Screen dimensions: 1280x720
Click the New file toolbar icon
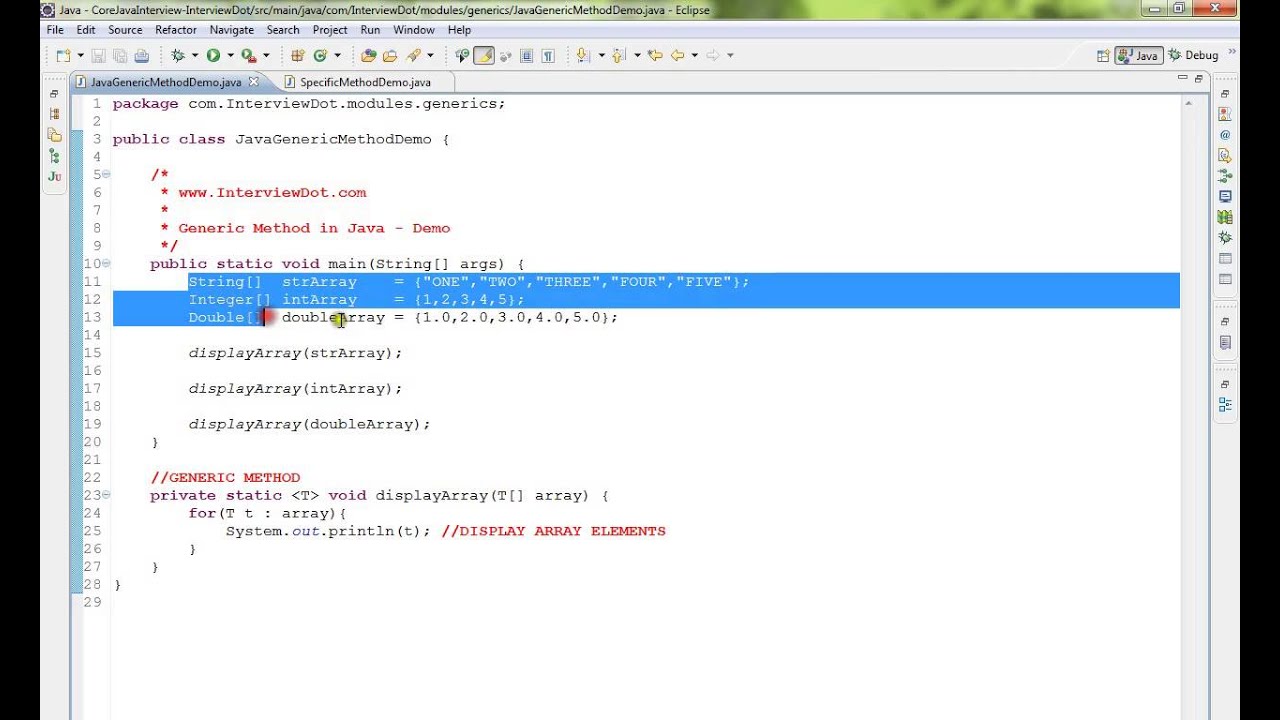(x=62, y=56)
